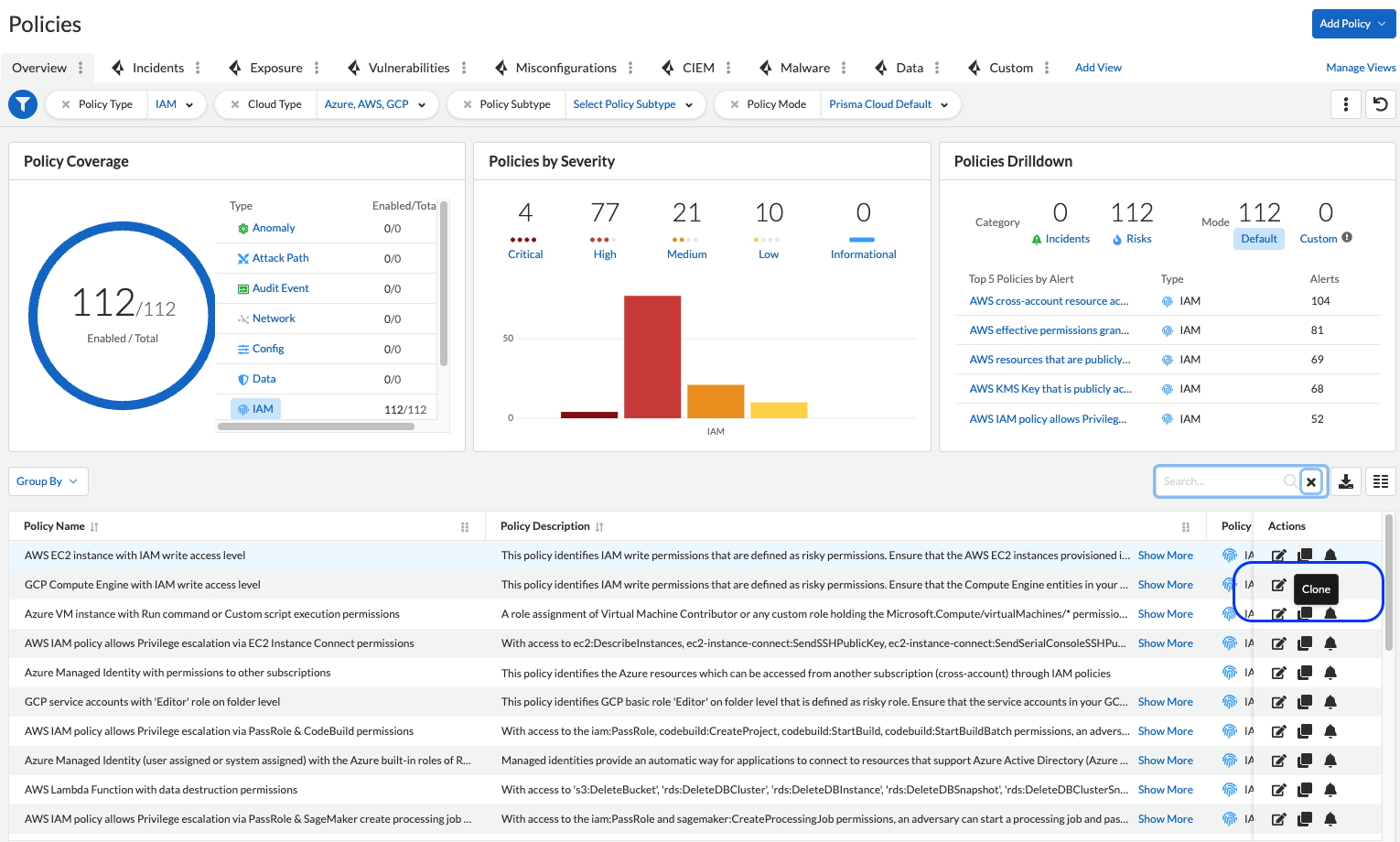Click Show More for AWS EC2 instance policy

click(x=1165, y=556)
